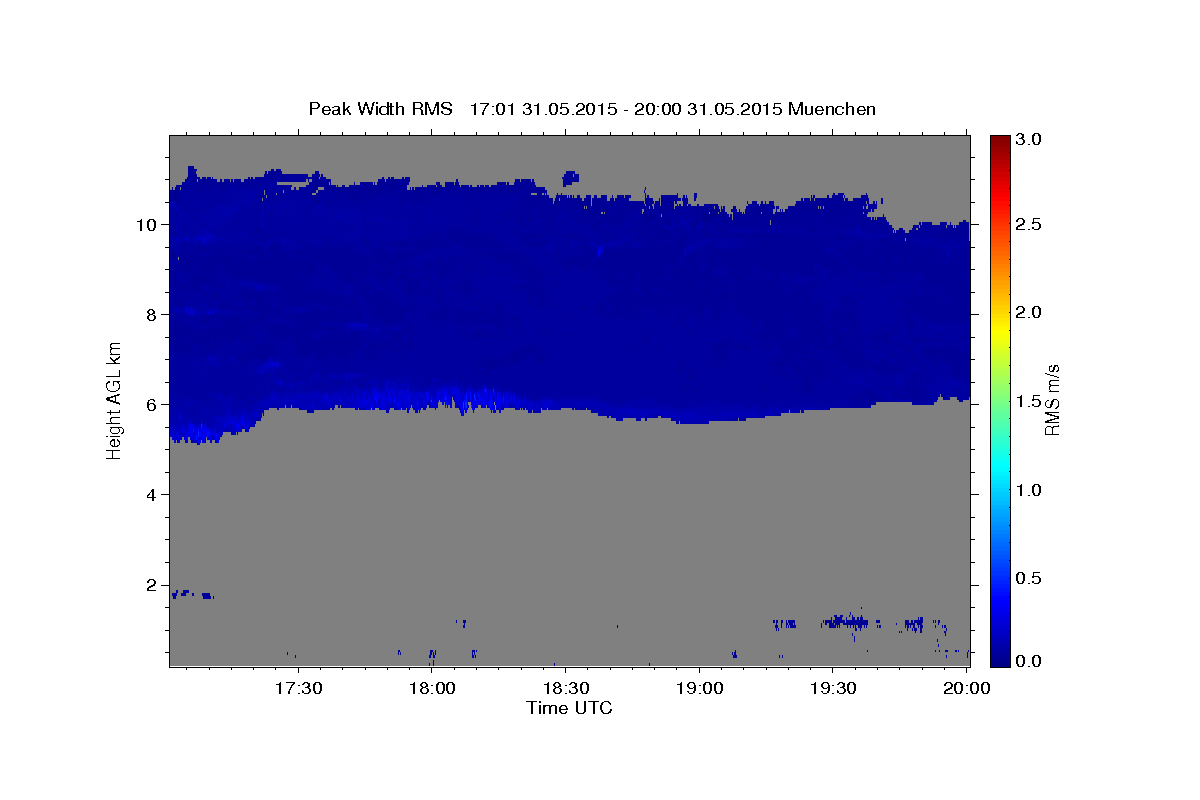Click the height tick label 4
The width and height of the screenshot is (1200, 800).
(x=153, y=494)
